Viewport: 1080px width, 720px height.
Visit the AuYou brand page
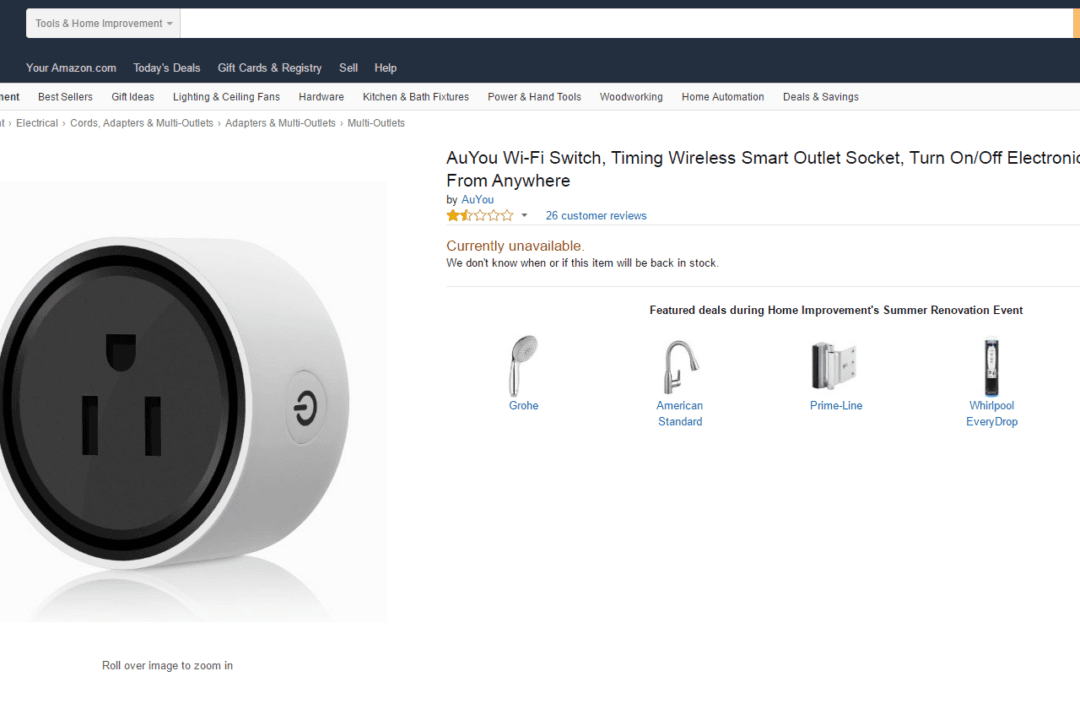[477, 199]
